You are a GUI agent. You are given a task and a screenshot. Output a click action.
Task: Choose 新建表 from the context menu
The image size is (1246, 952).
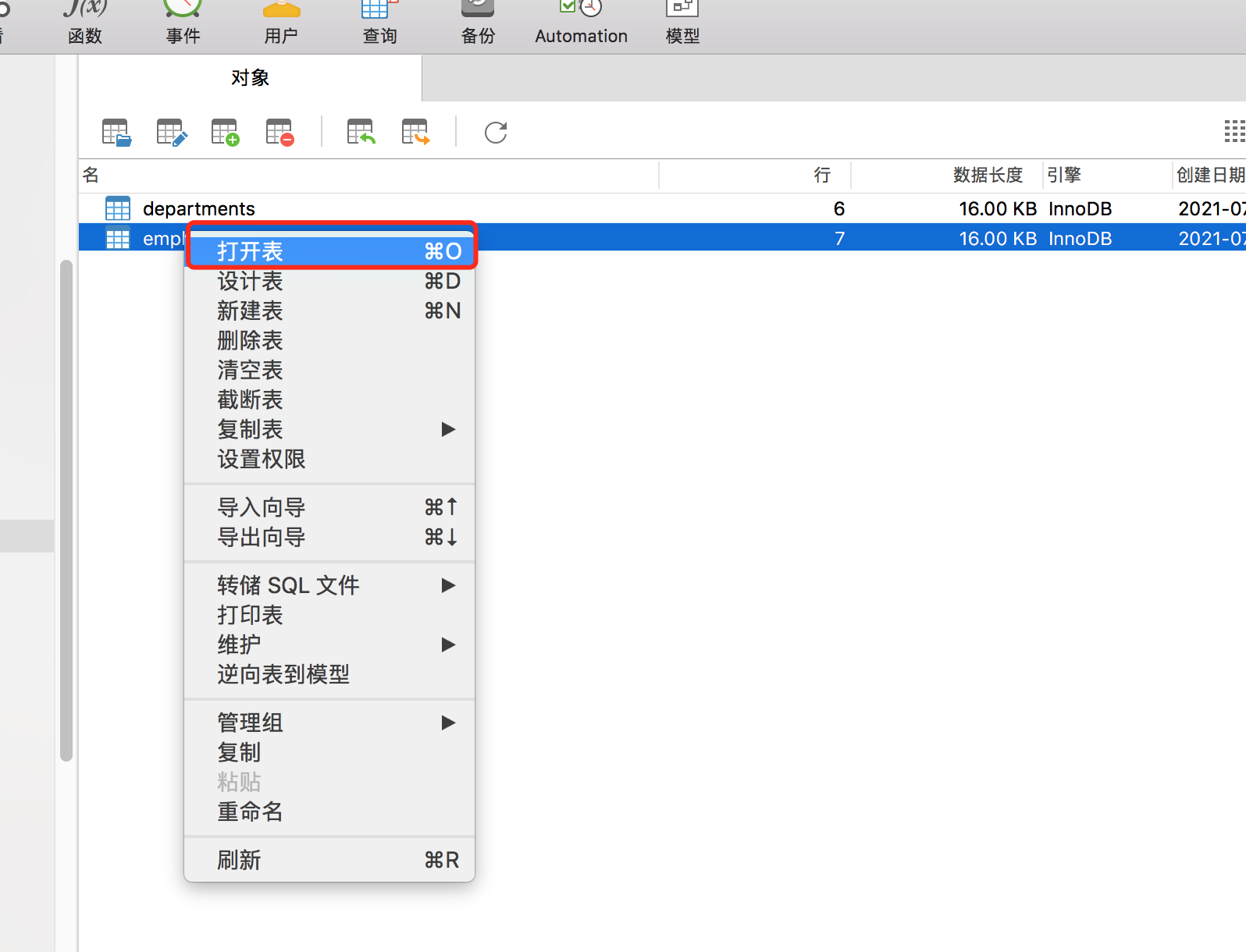[329, 311]
